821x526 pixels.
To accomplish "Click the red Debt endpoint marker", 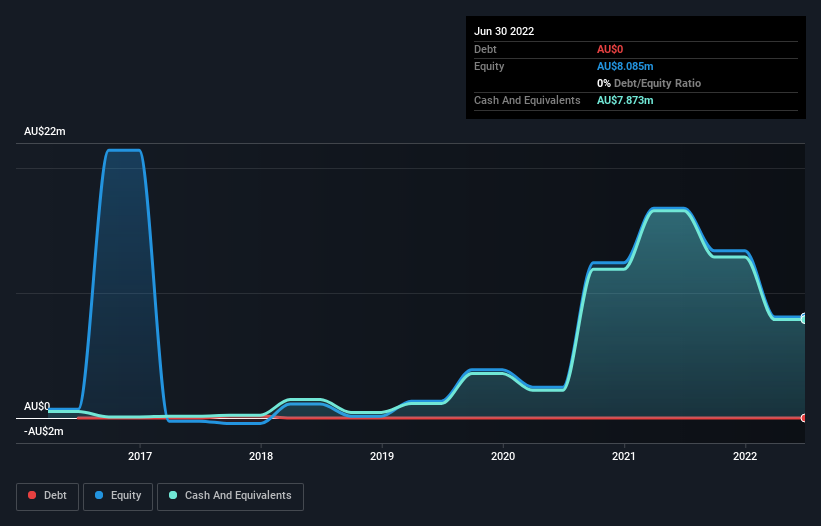I will pos(804,418).
